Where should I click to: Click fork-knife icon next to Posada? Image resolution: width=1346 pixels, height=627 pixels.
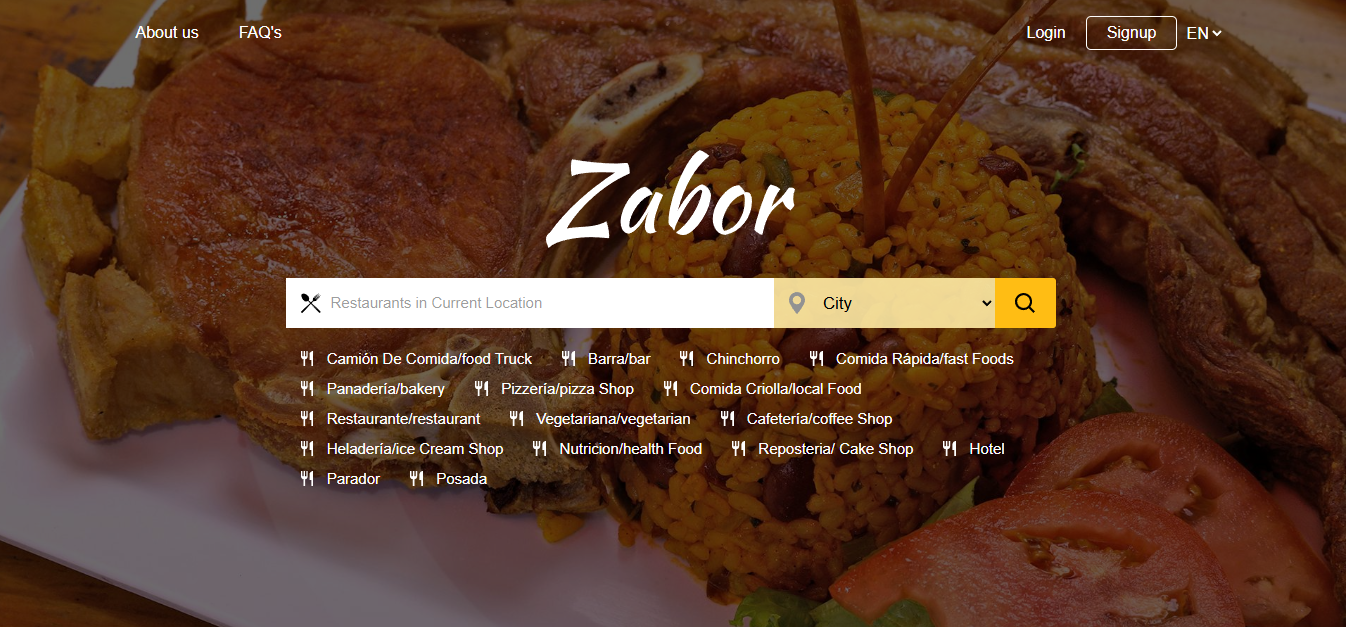point(416,479)
